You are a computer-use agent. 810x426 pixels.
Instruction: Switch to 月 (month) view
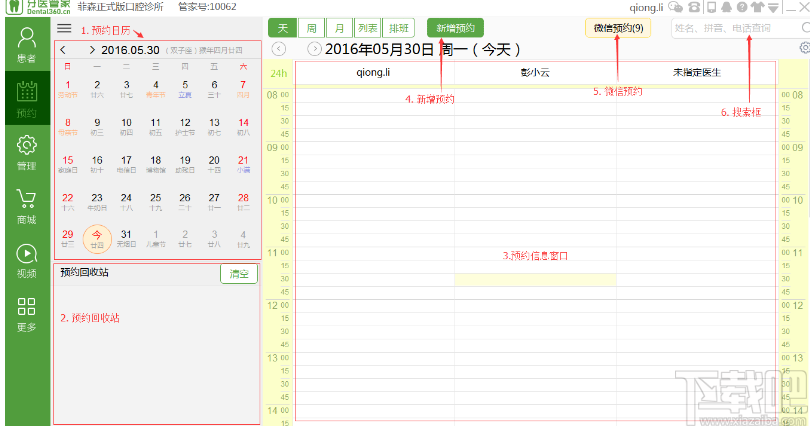(339, 28)
